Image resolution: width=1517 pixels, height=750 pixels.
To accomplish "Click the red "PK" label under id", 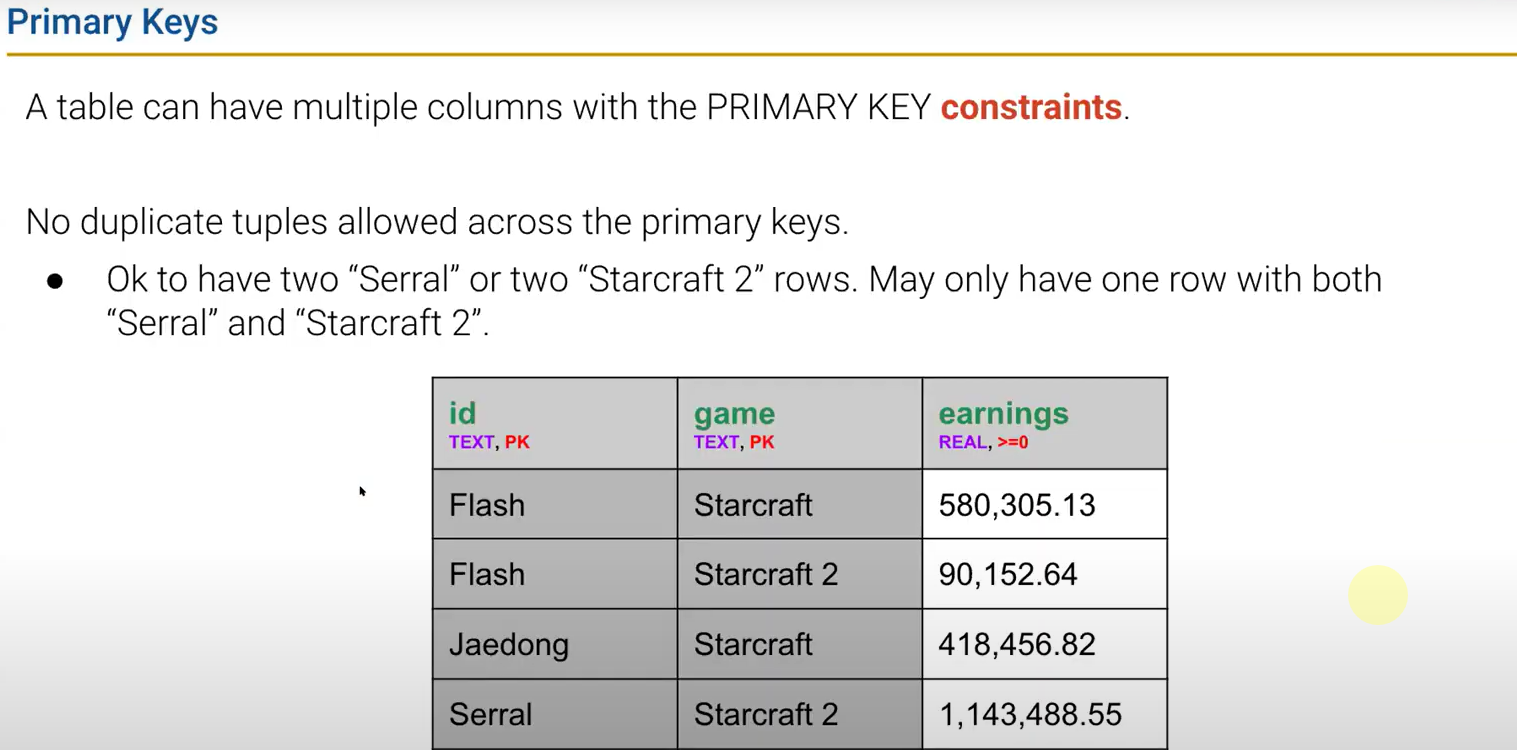I will click(x=517, y=442).
